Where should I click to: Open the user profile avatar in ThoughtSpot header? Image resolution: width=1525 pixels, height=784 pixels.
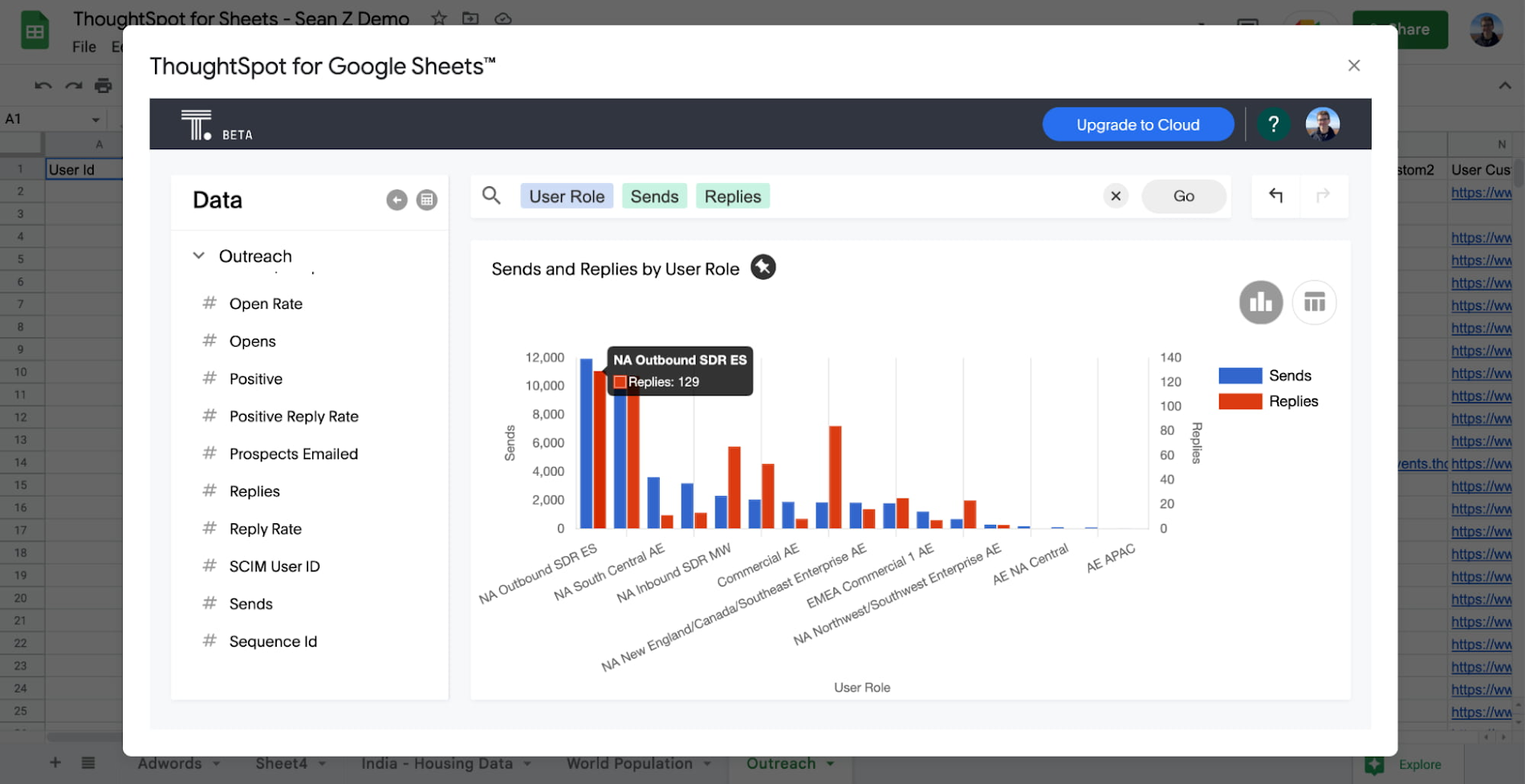1322,124
